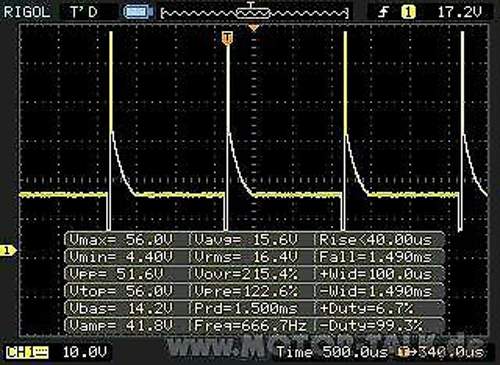Screen dimensions: 500x365
Task: Select the T'D trigger status label
Action: (x=83, y=12)
